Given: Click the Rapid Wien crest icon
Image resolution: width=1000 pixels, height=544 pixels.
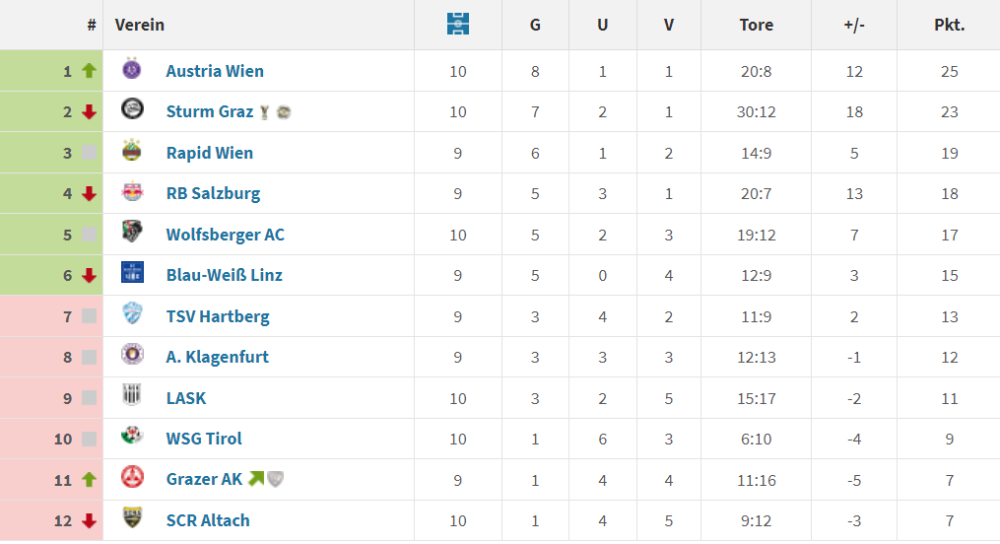Looking at the screenshot, I should (132, 152).
